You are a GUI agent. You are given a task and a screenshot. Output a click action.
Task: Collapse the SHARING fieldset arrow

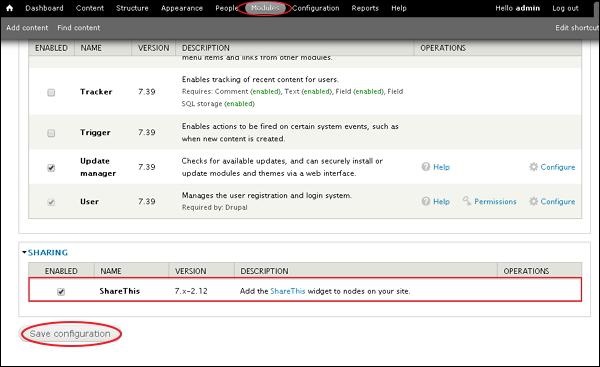[x=24, y=252]
